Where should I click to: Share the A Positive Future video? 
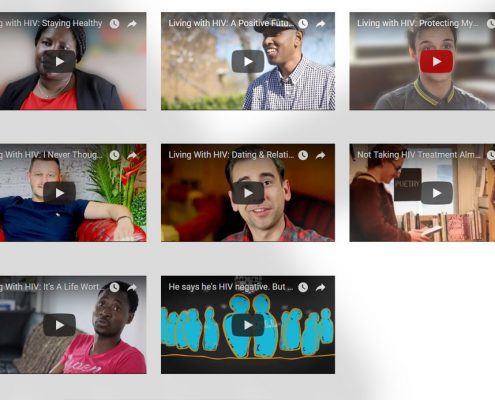[x=320, y=24]
